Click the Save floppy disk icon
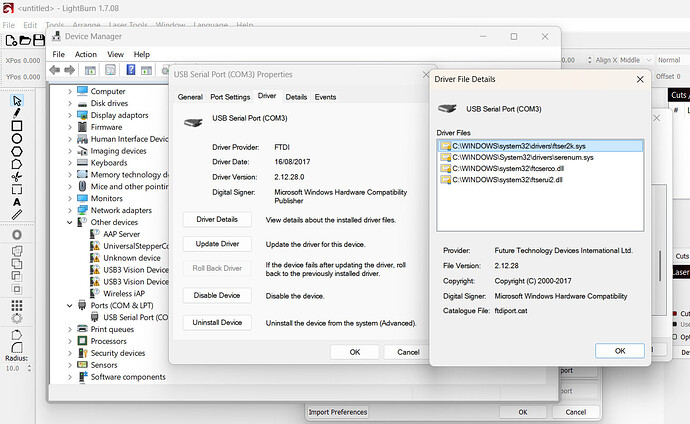This screenshot has height=424, width=690. (x=39, y=40)
